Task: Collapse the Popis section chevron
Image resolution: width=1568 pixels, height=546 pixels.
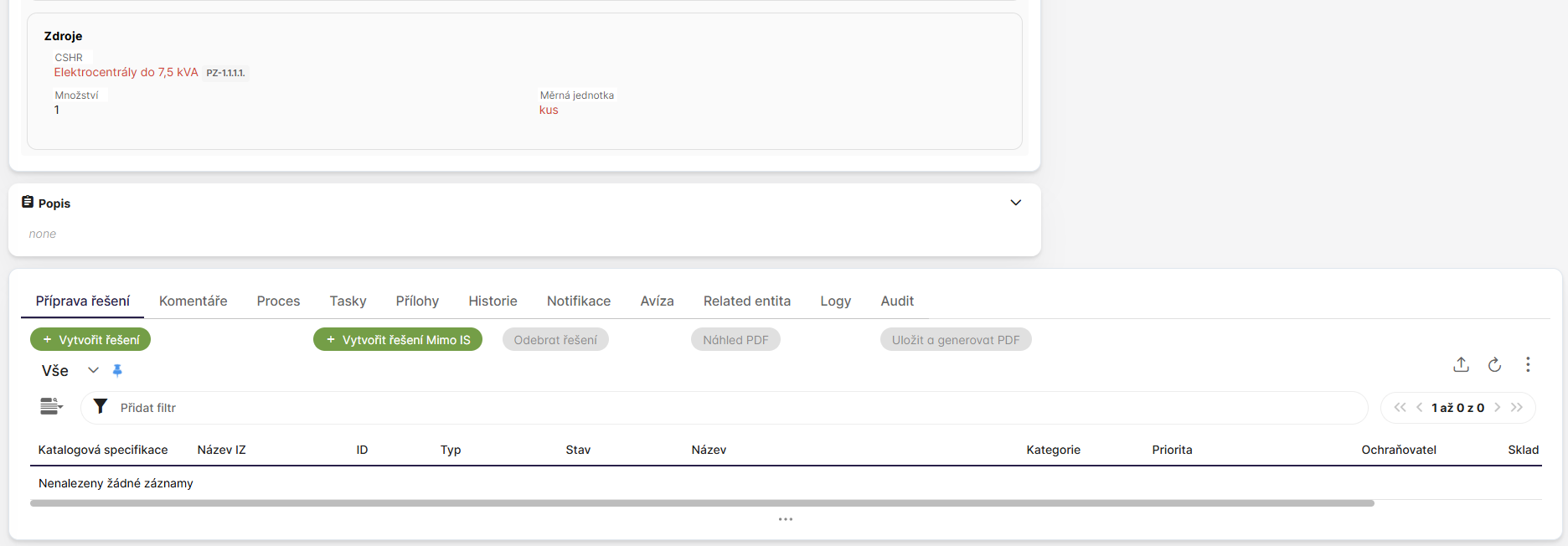Action: 1015,203
